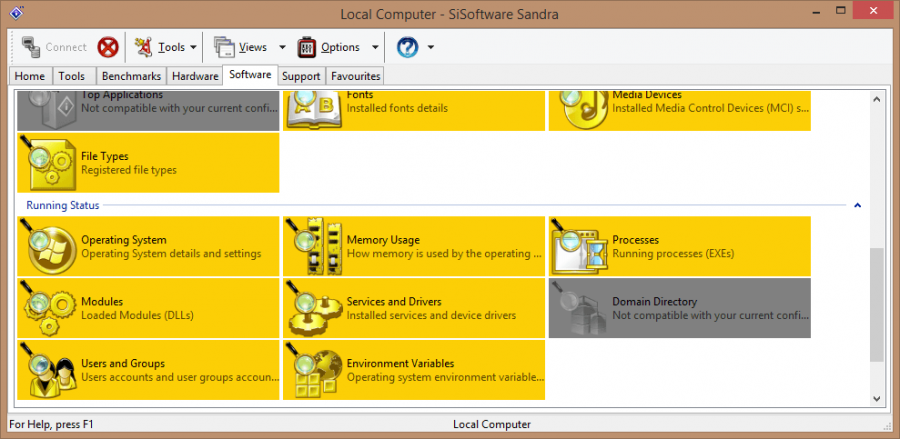Click 'Local Computer' in status bar

point(492,425)
